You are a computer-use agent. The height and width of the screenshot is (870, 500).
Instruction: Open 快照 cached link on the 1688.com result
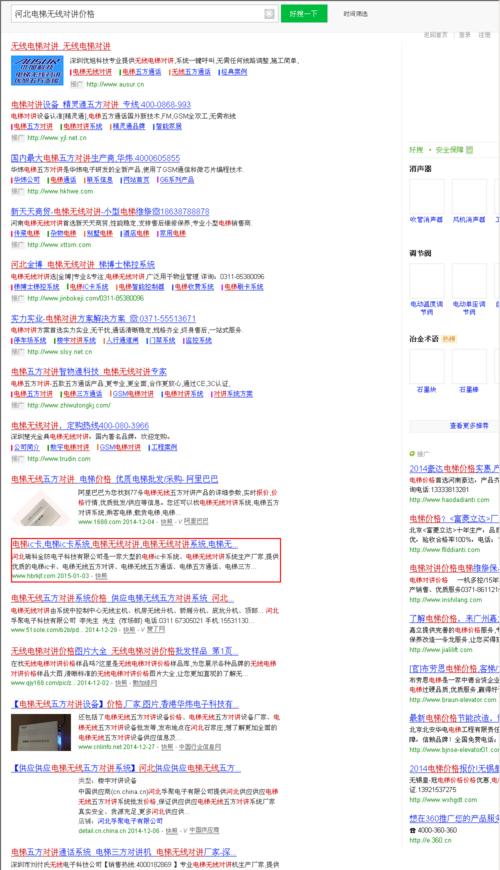[x=166, y=522]
